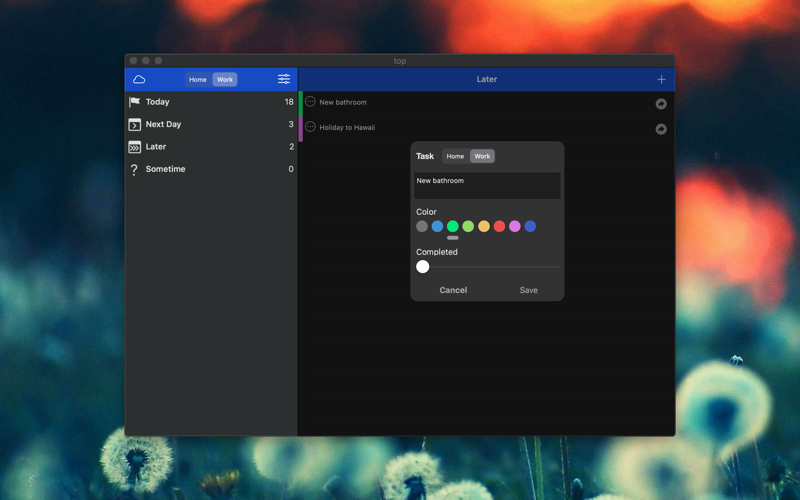Select the 'Holiday to Hawaii' task text
Image resolution: width=800 pixels, height=500 pixels.
coord(347,128)
